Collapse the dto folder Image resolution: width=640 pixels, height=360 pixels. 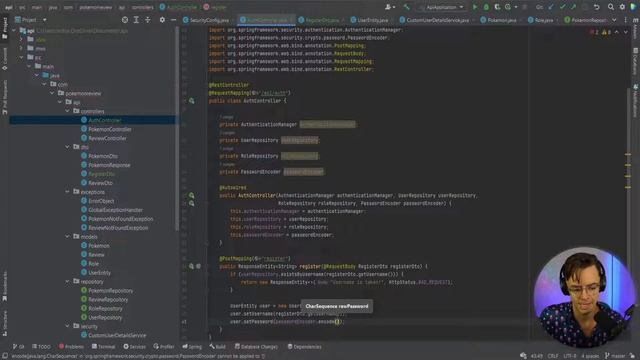pyautogui.click(x=67, y=147)
